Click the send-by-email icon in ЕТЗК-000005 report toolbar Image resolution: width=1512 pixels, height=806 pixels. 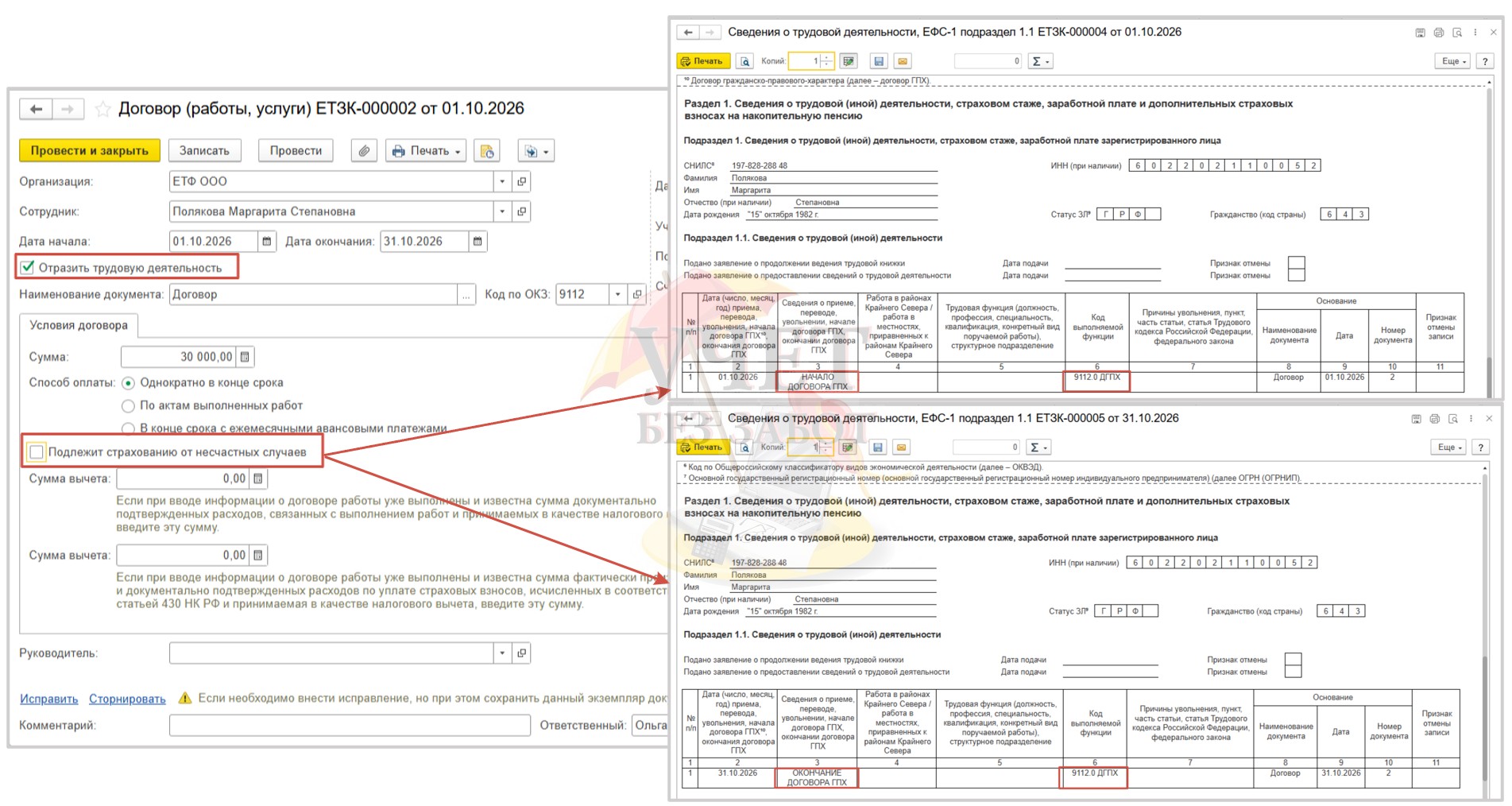[901, 448]
